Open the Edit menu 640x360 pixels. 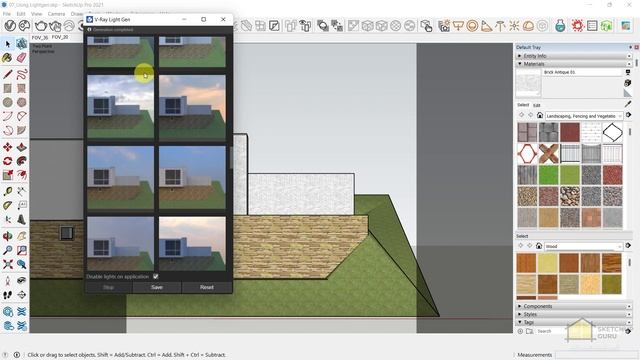21,14
